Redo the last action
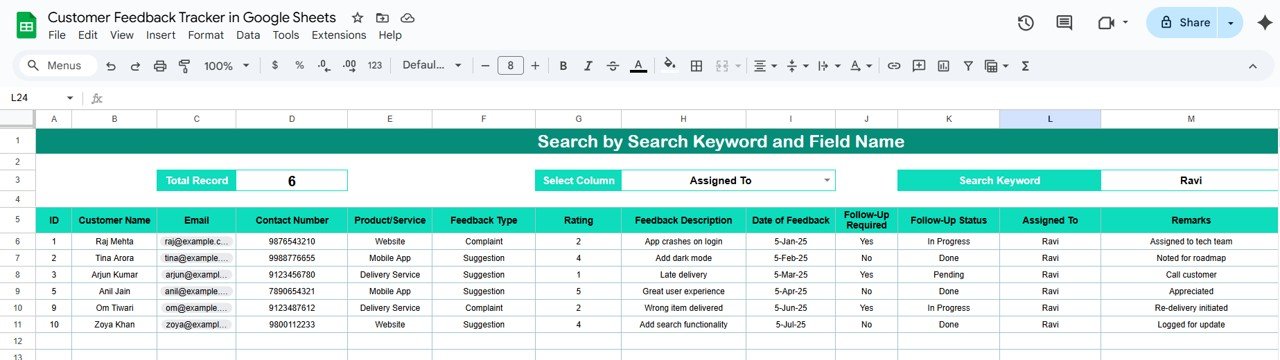 click(x=135, y=66)
